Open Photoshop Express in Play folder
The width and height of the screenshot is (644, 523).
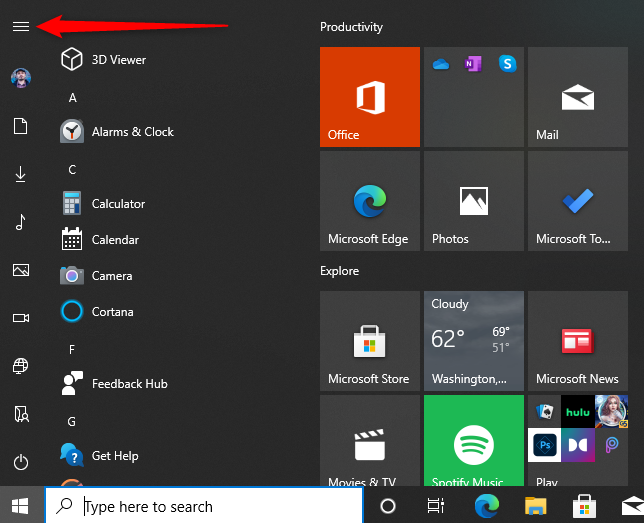click(x=545, y=445)
